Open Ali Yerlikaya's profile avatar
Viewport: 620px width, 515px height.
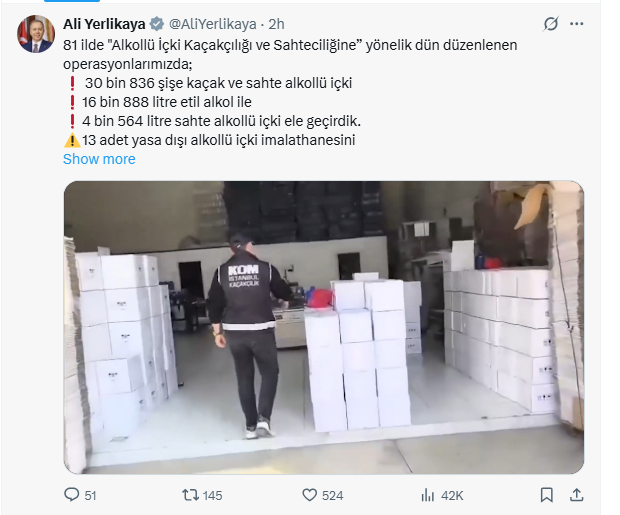(36, 34)
